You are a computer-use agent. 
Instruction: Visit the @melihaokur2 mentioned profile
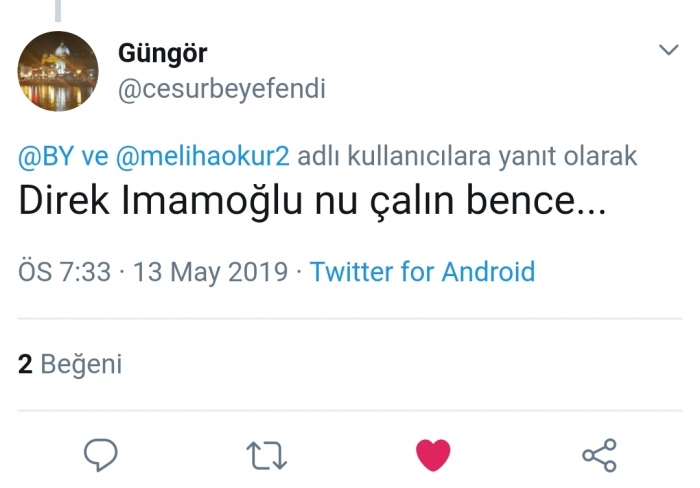203,157
